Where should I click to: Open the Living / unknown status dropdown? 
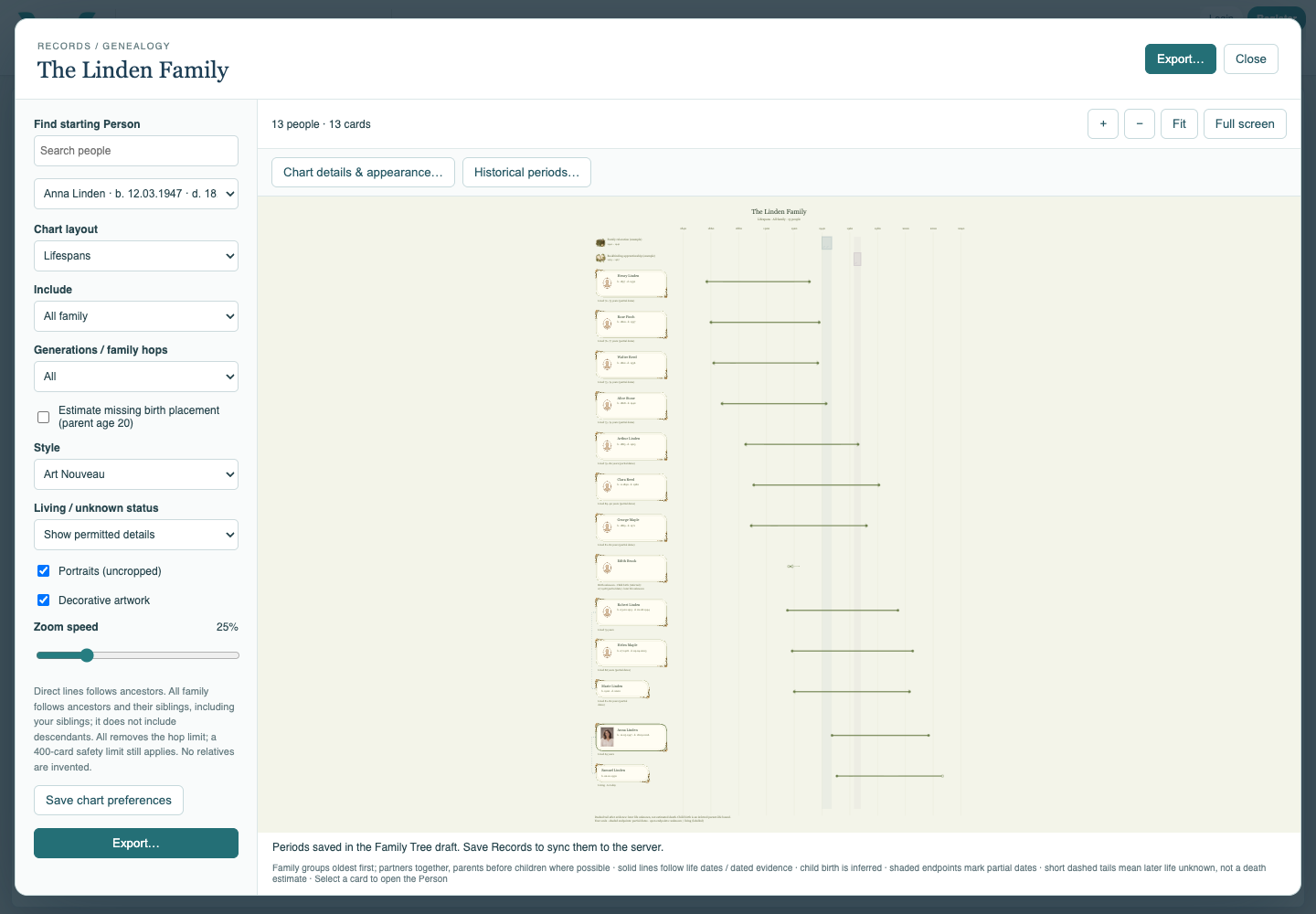(x=136, y=535)
